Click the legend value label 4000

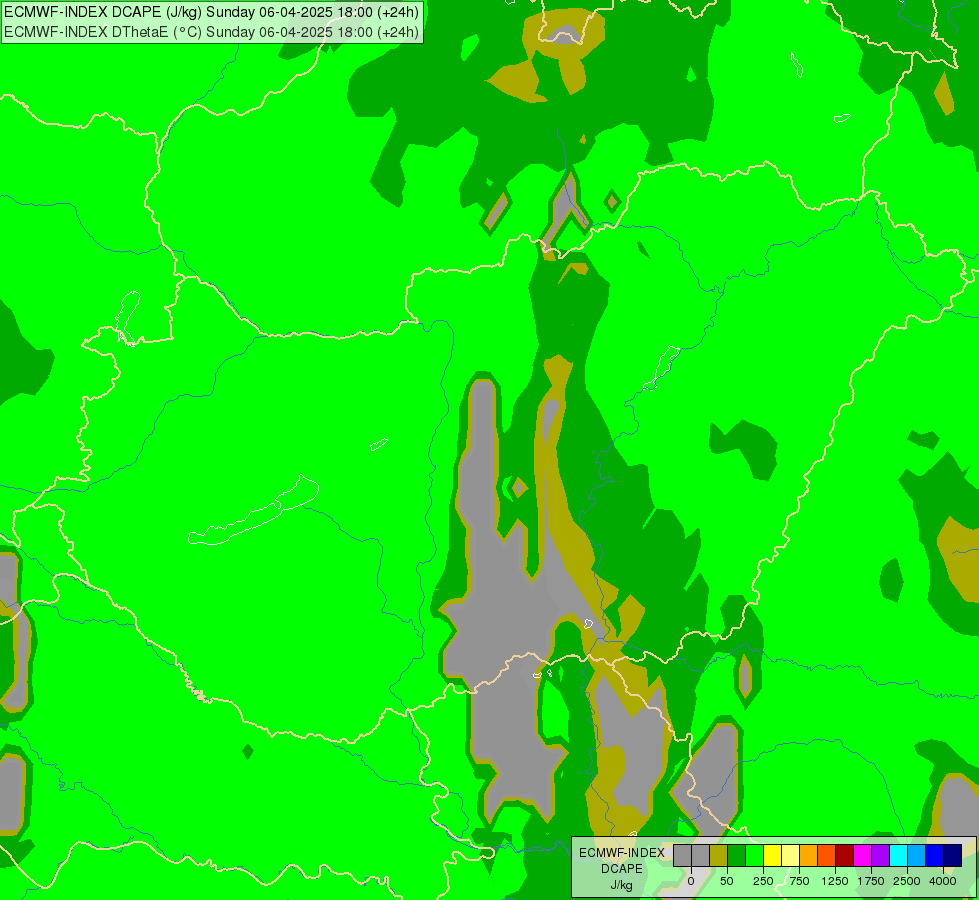(943, 881)
